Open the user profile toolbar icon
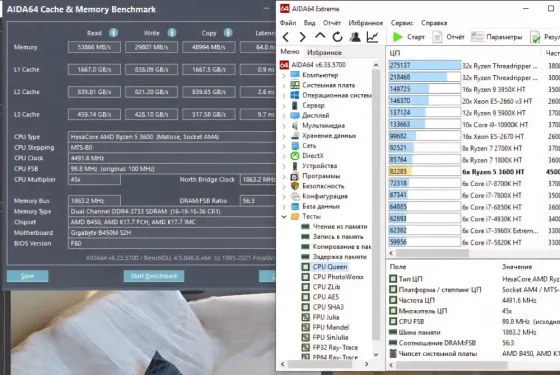Screen dimensions: 560x375 (355, 37)
